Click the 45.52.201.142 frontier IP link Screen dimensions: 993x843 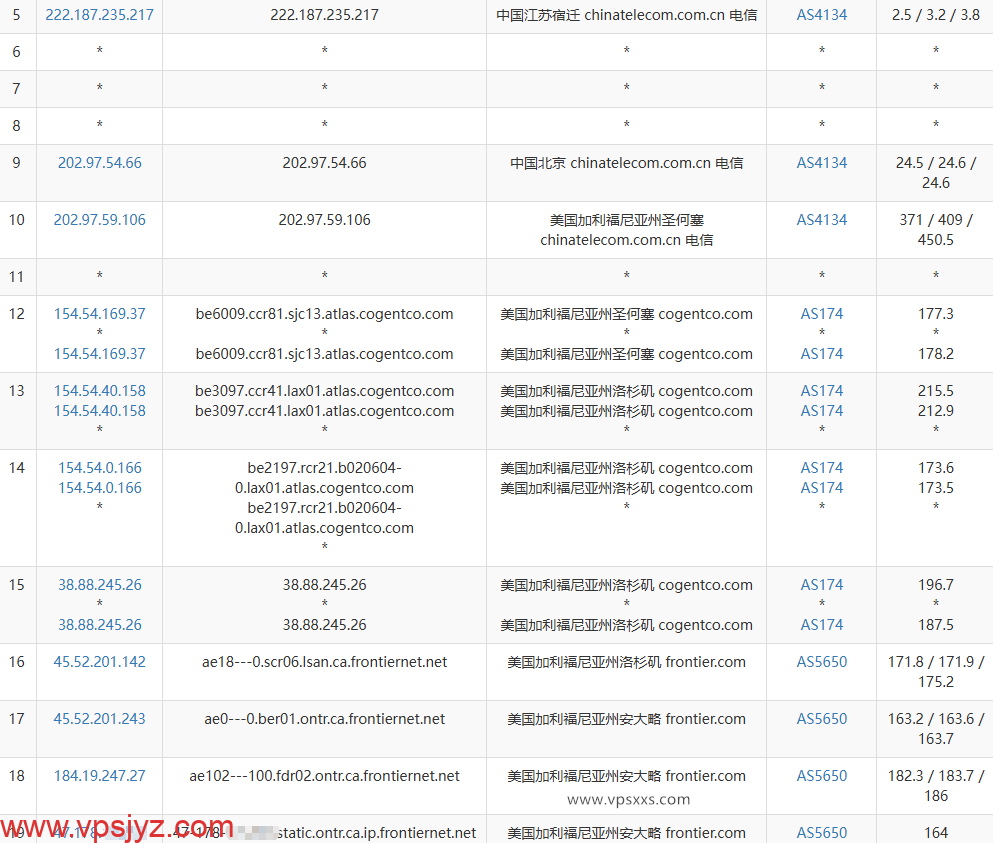(99, 661)
